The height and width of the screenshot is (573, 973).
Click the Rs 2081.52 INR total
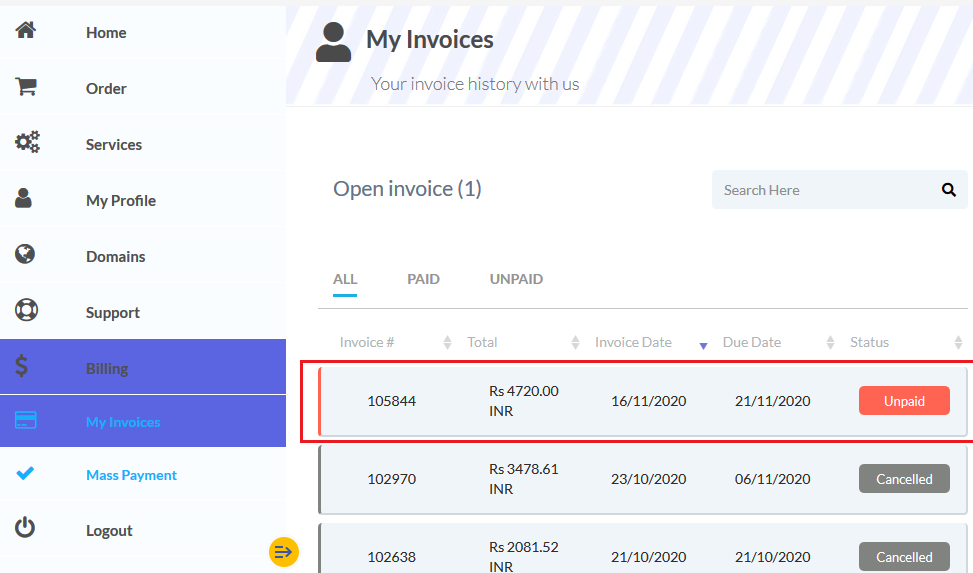[x=524, y=556]
